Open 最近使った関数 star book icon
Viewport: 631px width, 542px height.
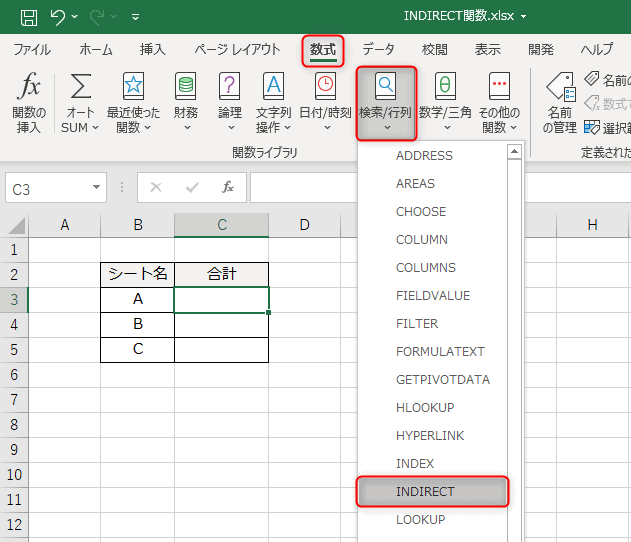click(x=133, y=86)
